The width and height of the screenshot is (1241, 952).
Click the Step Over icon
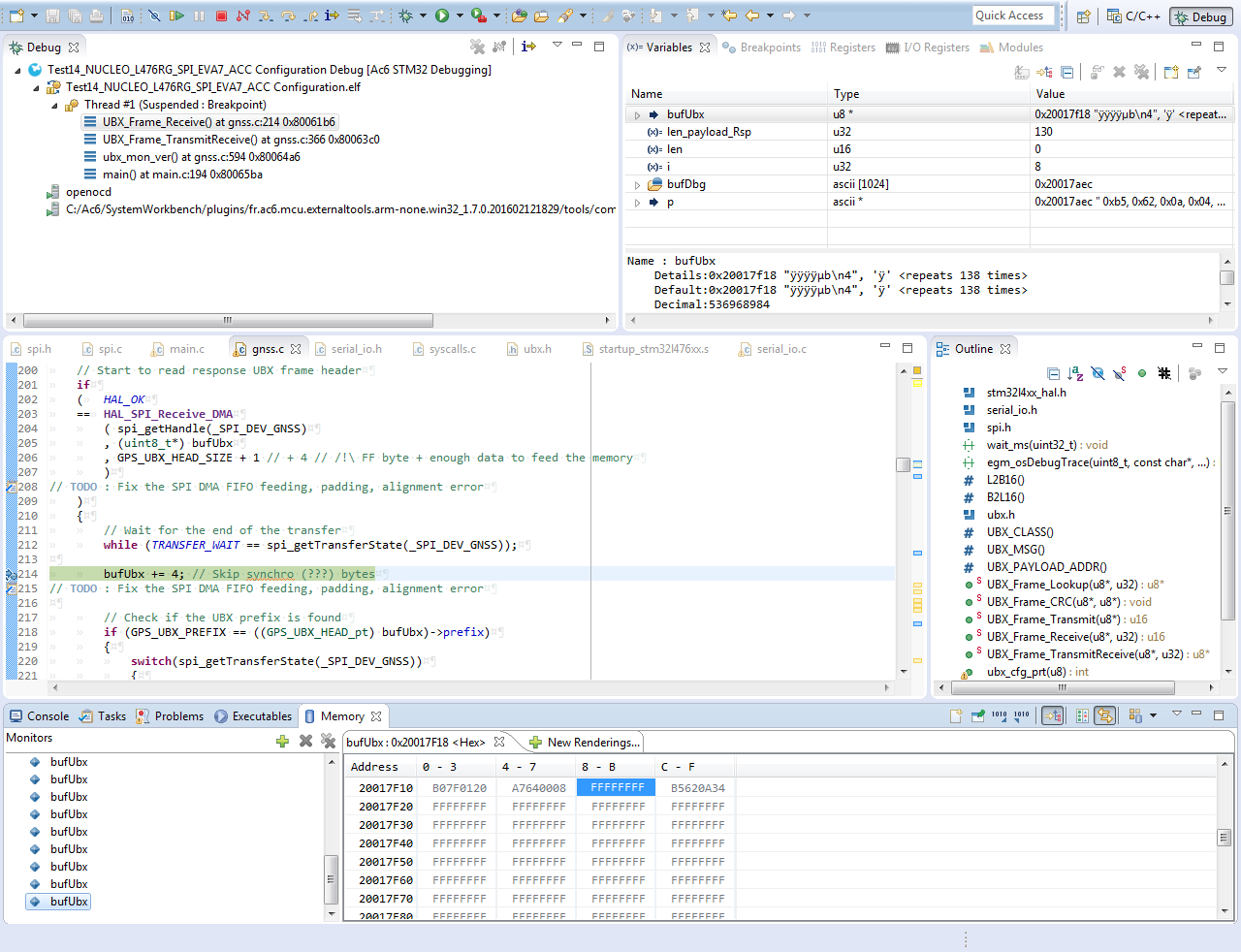[x=288, y=16]
